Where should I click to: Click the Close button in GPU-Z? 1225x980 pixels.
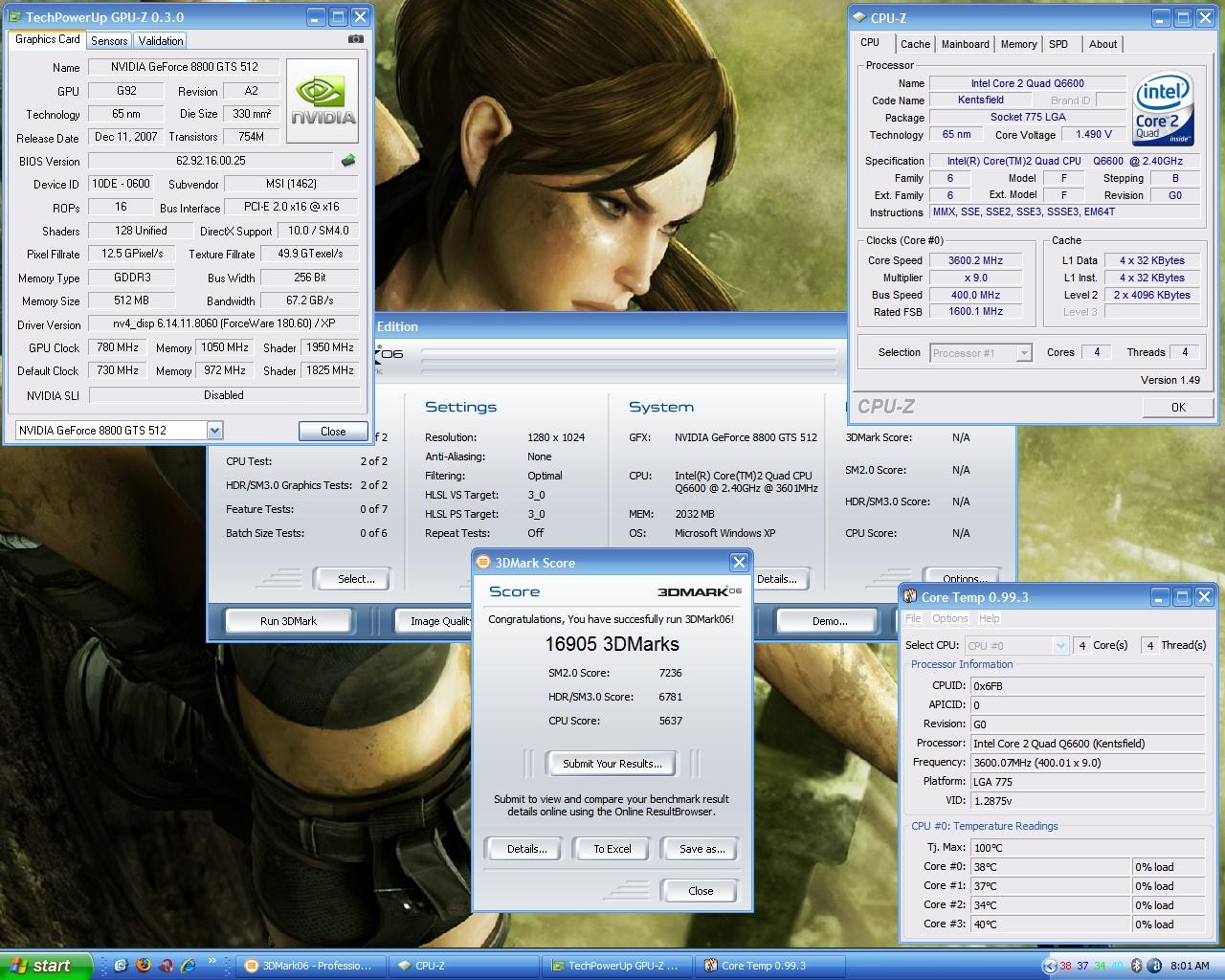pos(333,431)
